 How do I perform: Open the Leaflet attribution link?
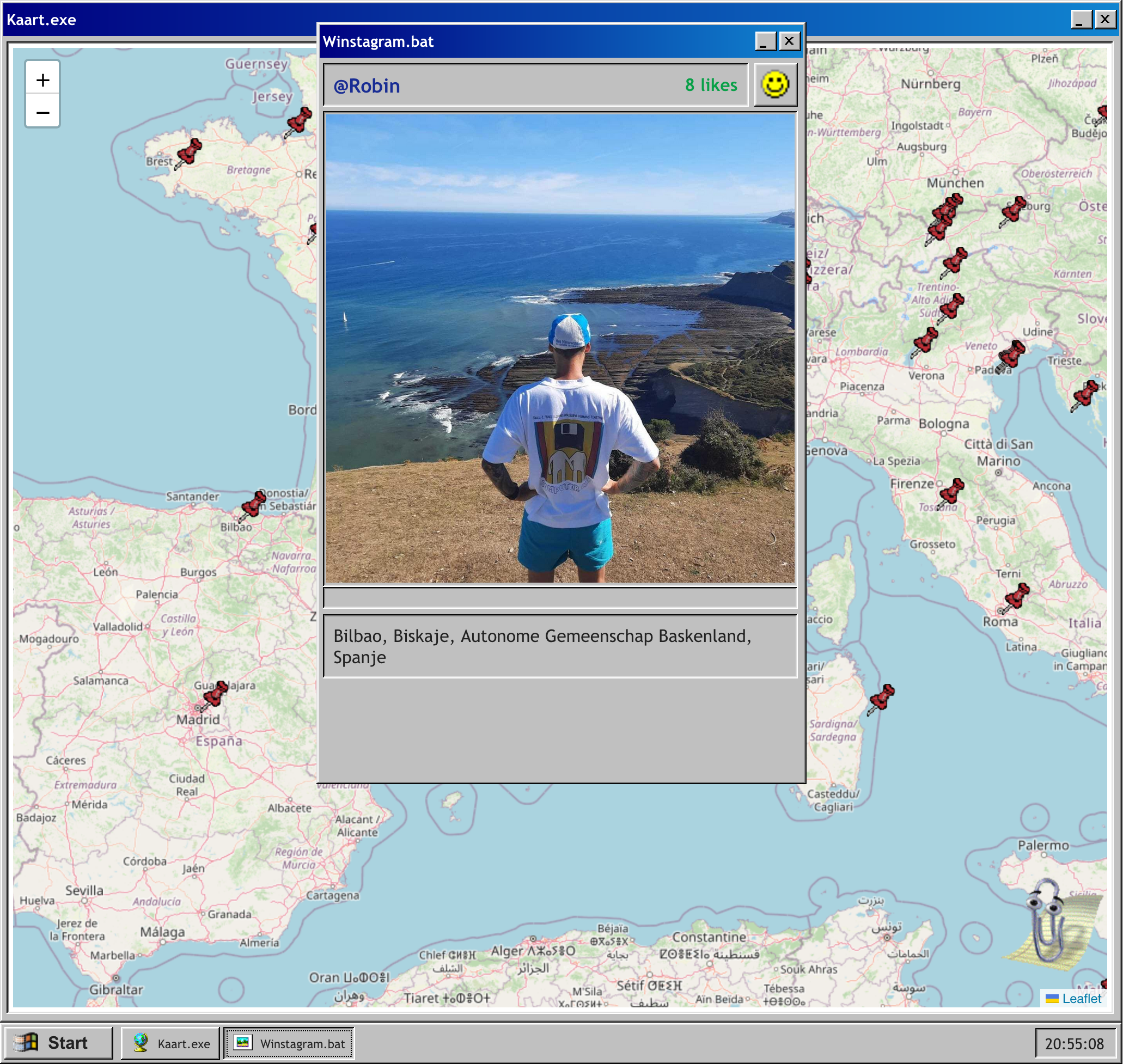coord(1081,998)
